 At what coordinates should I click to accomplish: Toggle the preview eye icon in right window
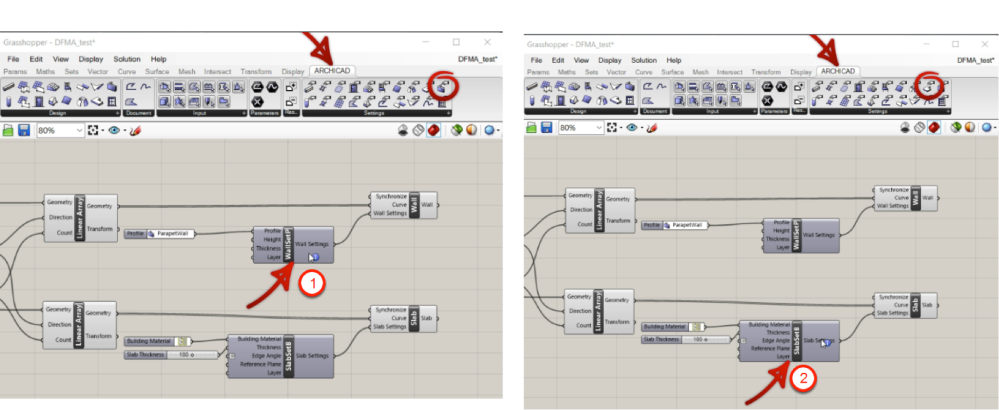(633, 128)
